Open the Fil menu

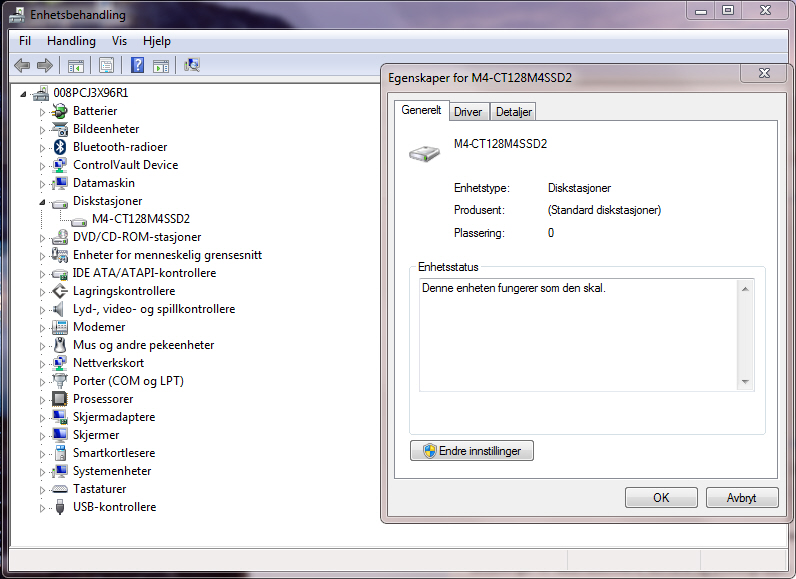[25, 41]
